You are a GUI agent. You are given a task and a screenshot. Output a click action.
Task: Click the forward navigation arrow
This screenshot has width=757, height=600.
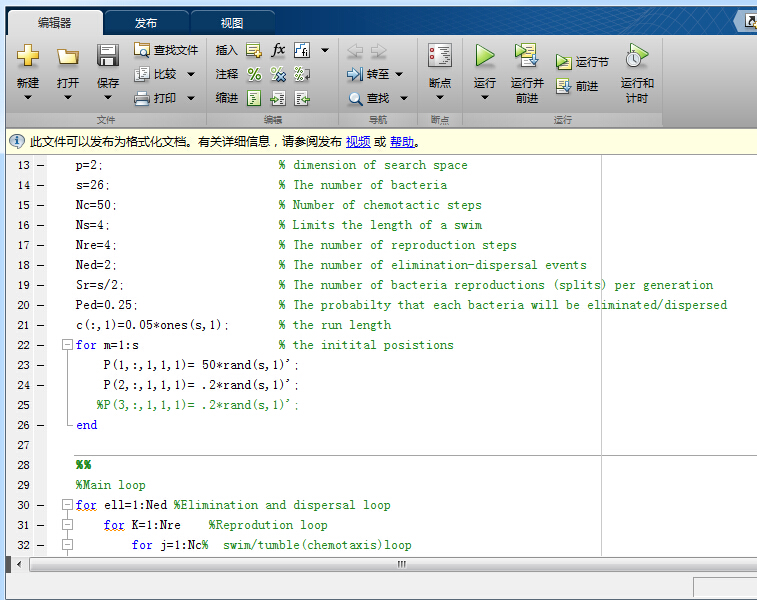click(x=378, y=50)
